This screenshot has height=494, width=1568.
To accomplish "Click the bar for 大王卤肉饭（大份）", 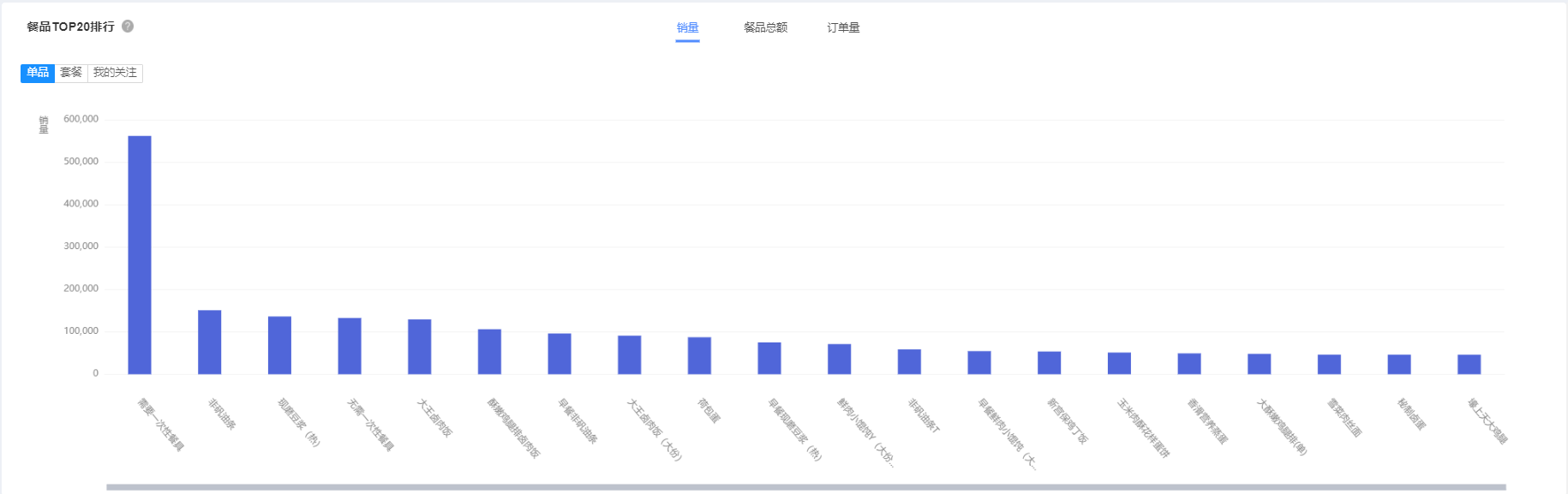I will point(630,354).
